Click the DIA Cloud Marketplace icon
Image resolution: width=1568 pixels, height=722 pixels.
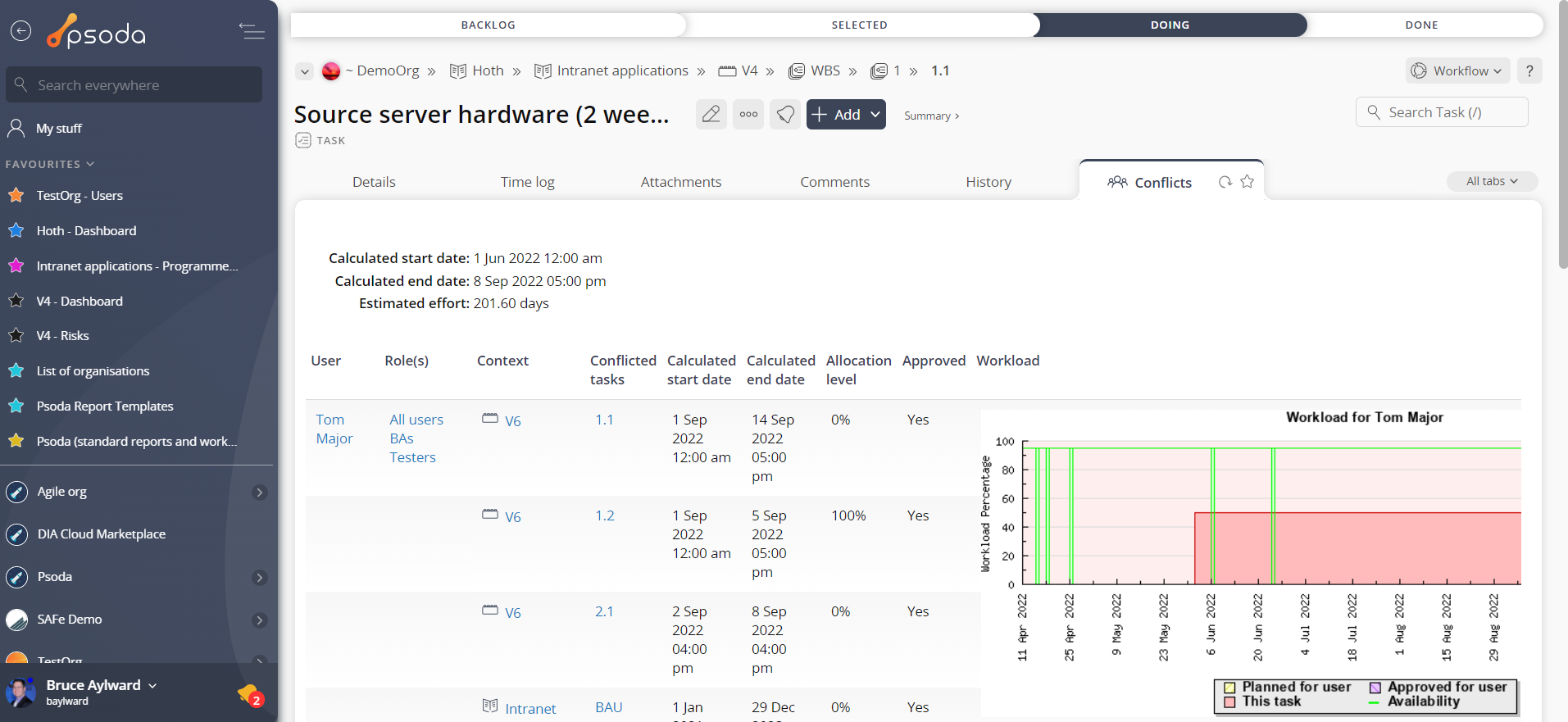pos(16,534)
